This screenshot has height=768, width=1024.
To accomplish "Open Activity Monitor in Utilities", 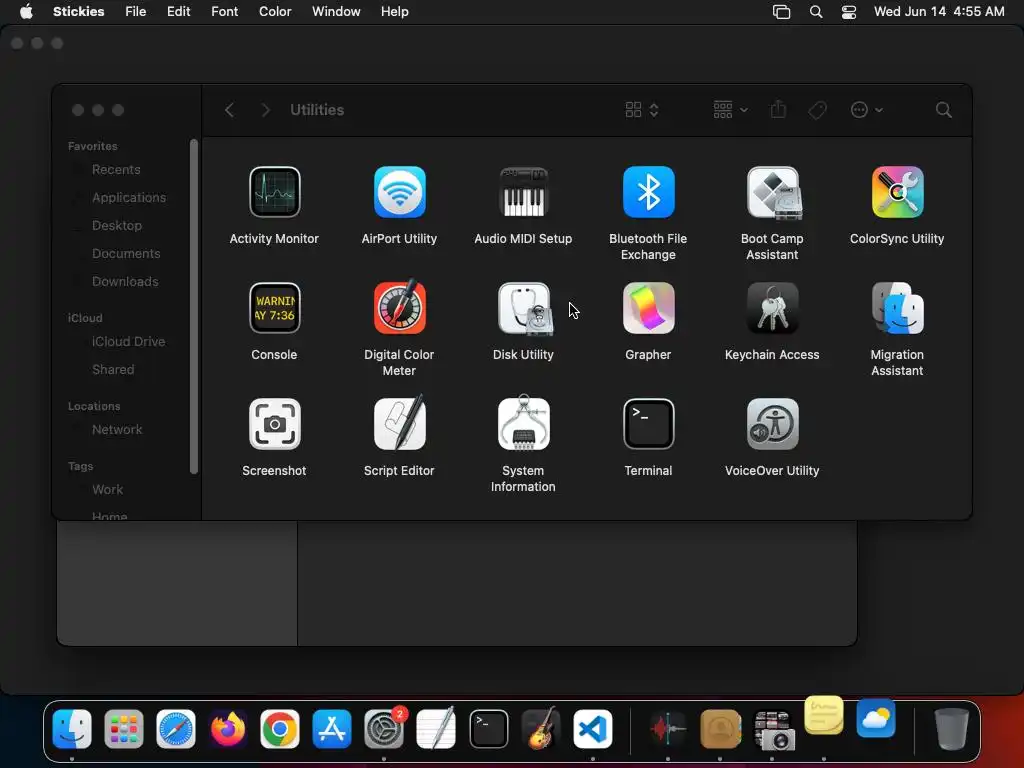I will click(x=274, y=192).
